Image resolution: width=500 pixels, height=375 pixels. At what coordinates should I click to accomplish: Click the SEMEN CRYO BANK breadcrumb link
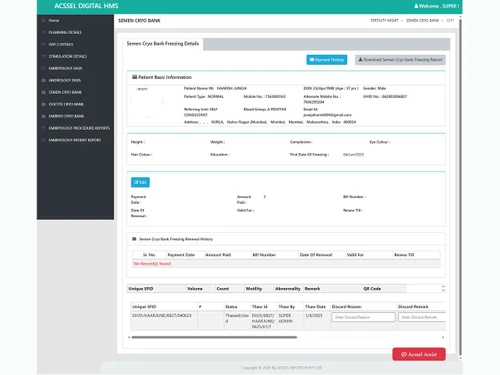coord(422,21)
